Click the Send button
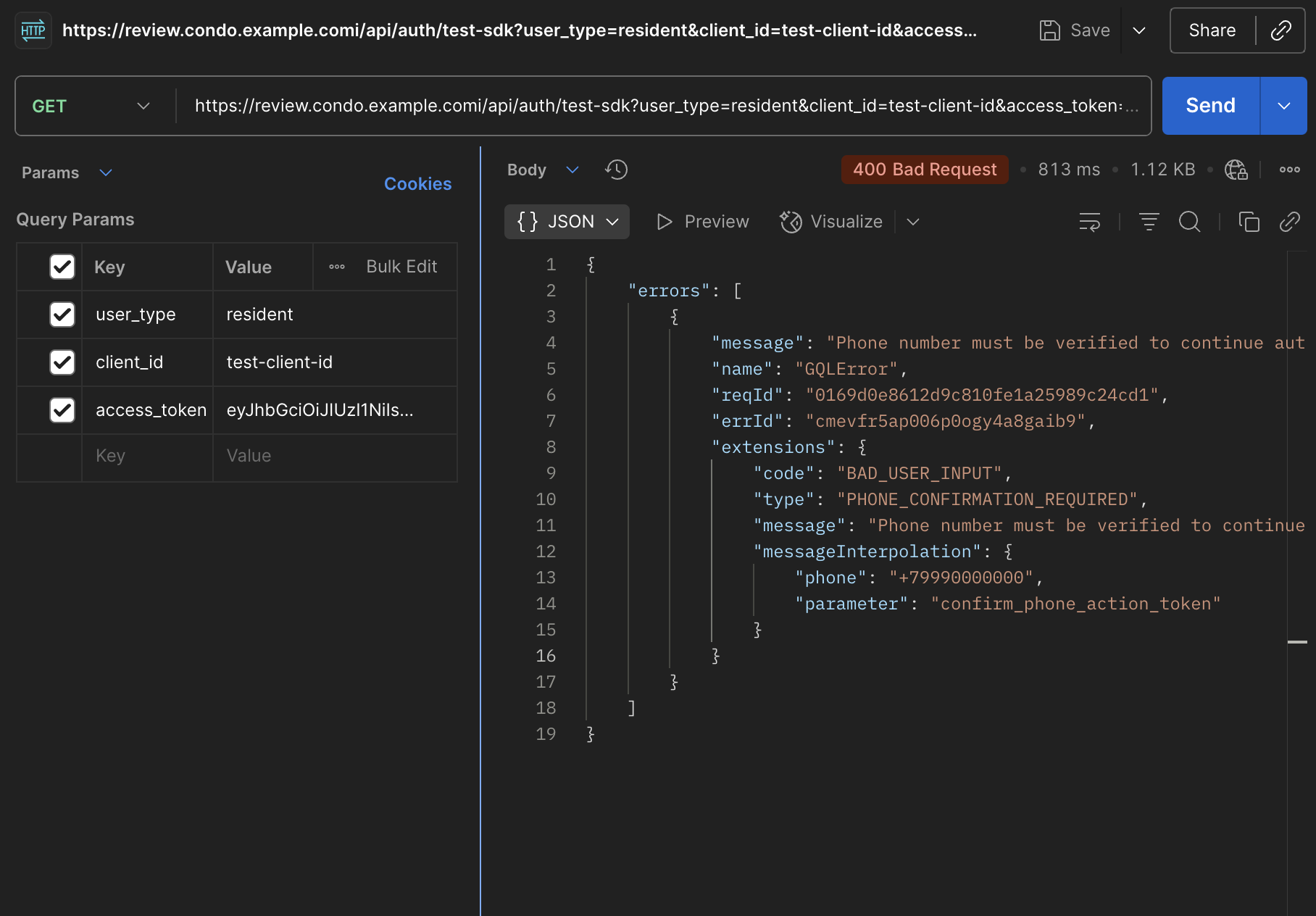 click(x=1210, y=106)
